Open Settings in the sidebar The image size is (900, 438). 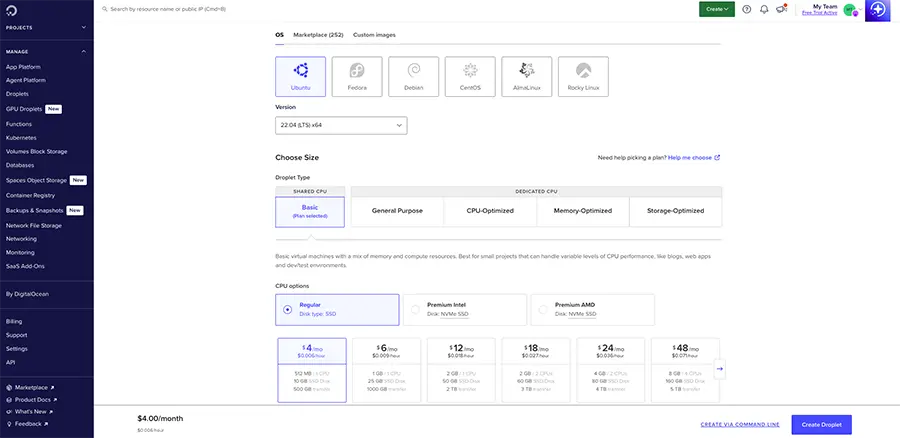pos(17,348)
